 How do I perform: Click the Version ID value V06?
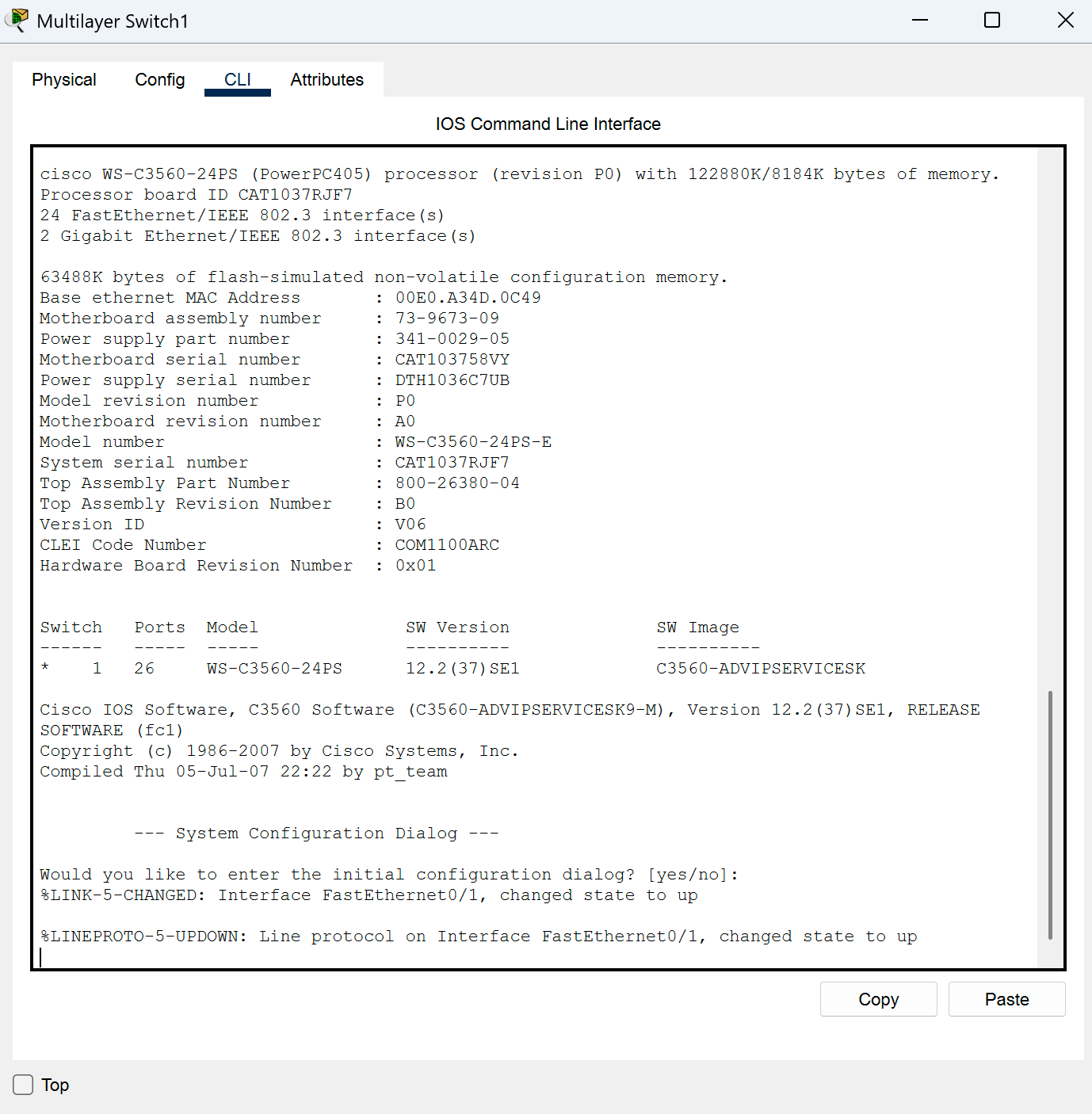pyautogui.click(x=410, y=525)
